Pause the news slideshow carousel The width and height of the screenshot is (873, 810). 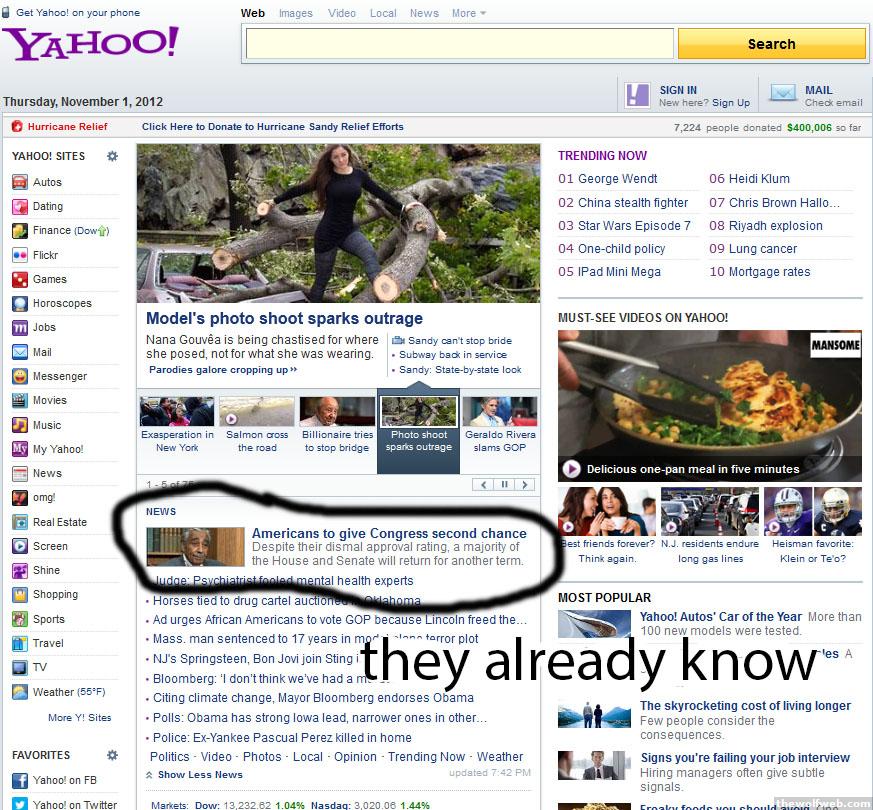504,485
